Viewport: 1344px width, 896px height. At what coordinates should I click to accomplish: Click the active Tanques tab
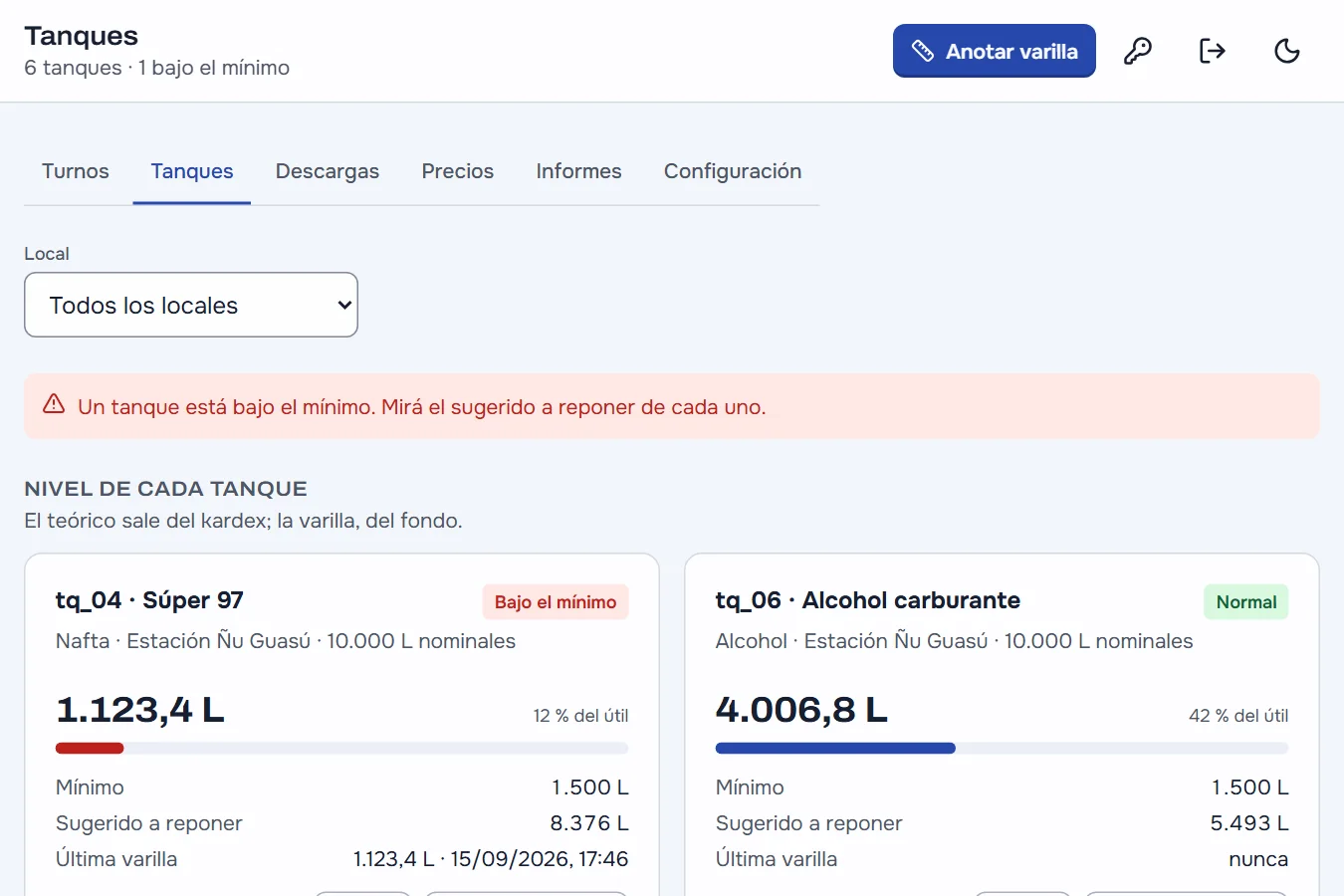pos(192,171)
